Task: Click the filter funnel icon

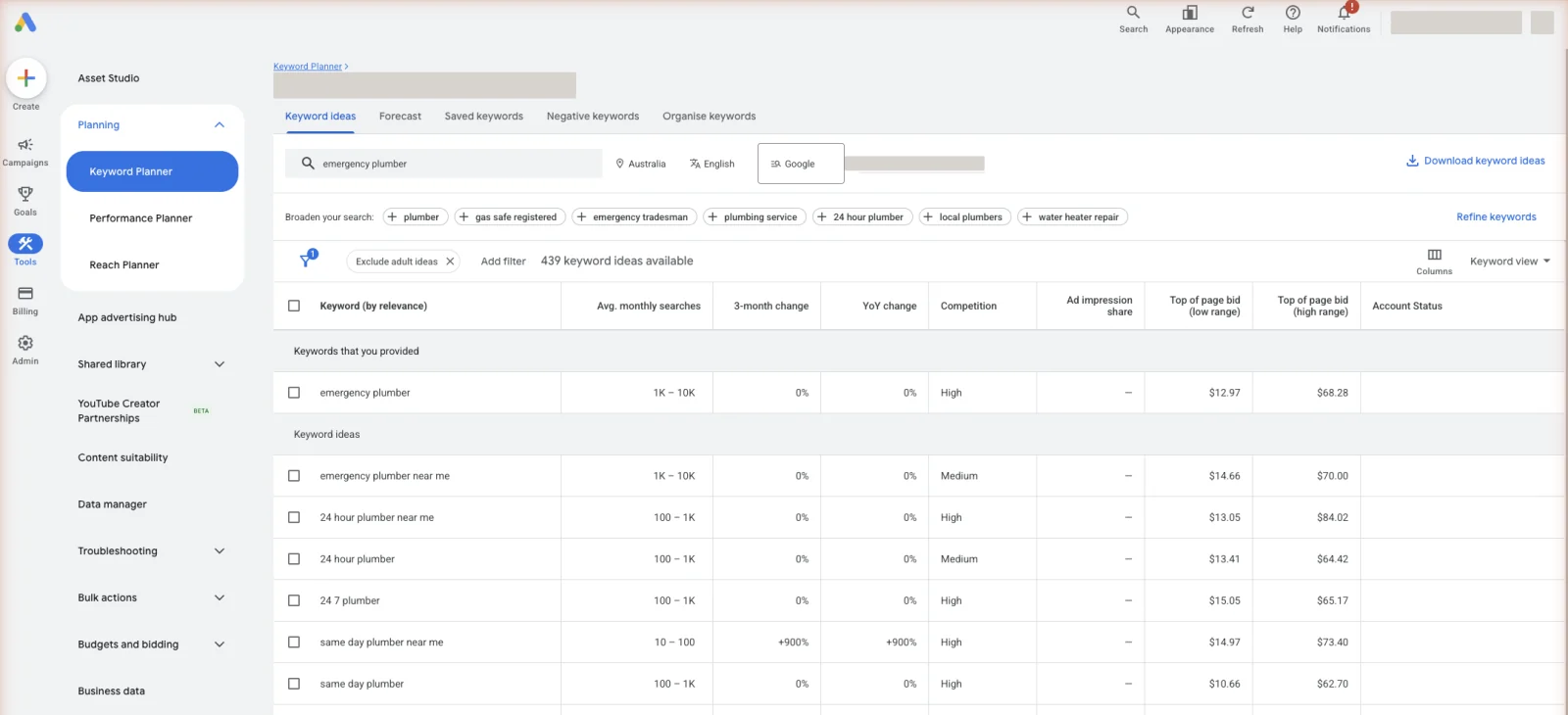Action: pos(307,261)
